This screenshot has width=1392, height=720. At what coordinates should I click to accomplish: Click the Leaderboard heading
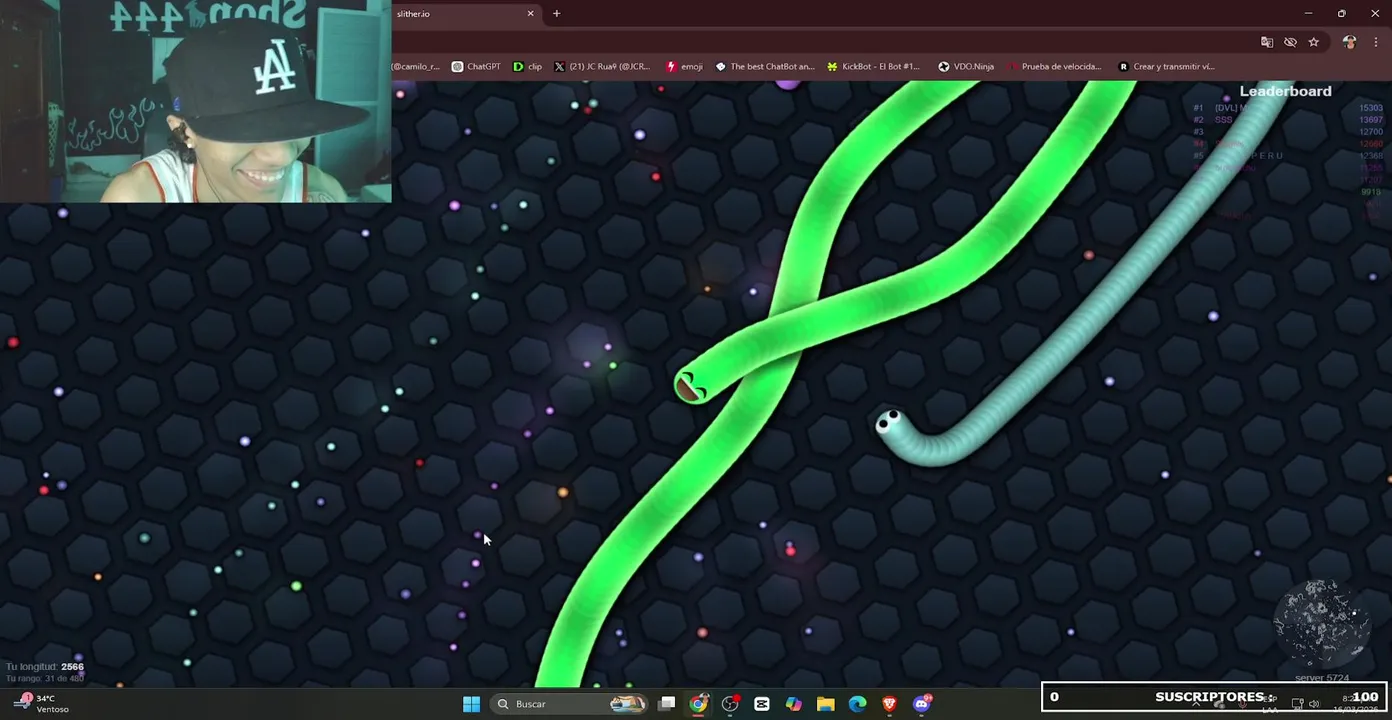coord(1285,91)
